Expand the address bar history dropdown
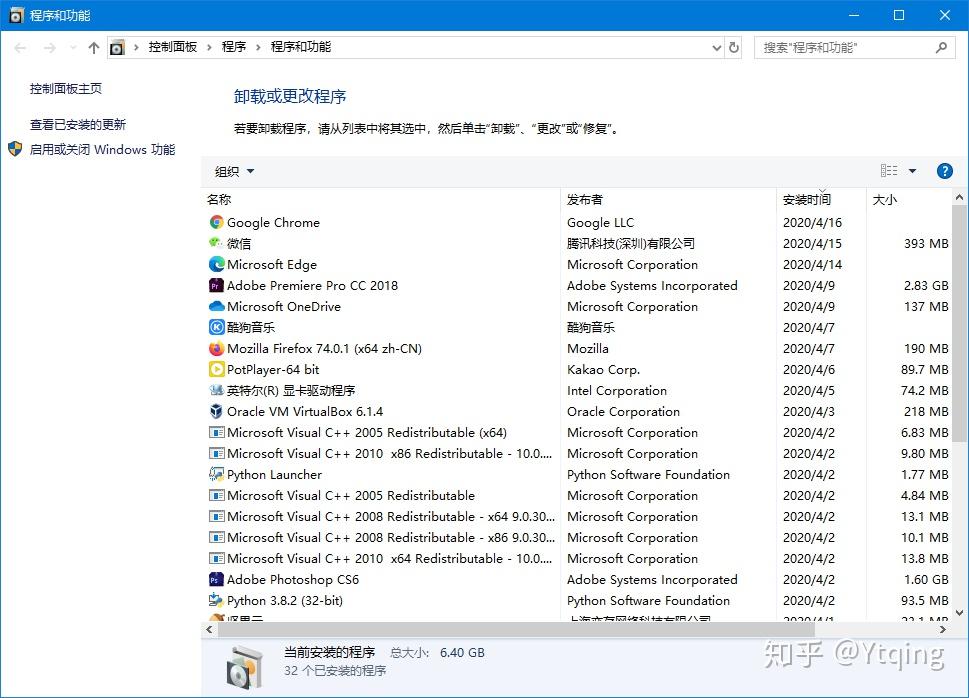The image size is (969, 698). click(x=716, y=48)
